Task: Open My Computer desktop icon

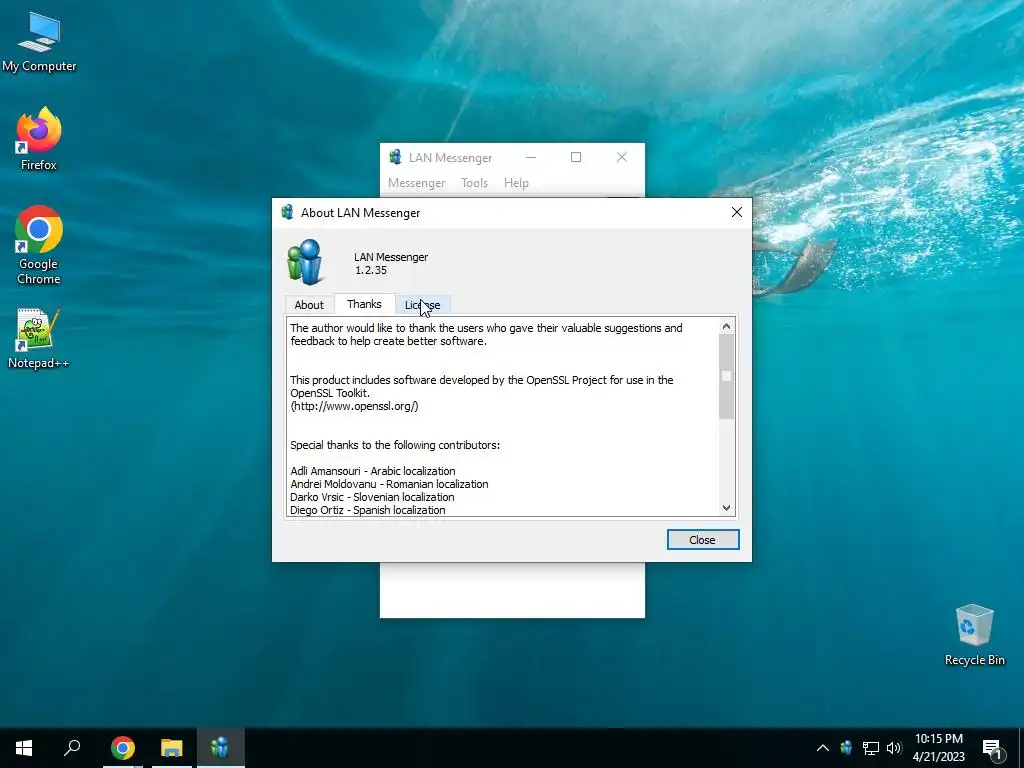Action: [x=39, y=42]
